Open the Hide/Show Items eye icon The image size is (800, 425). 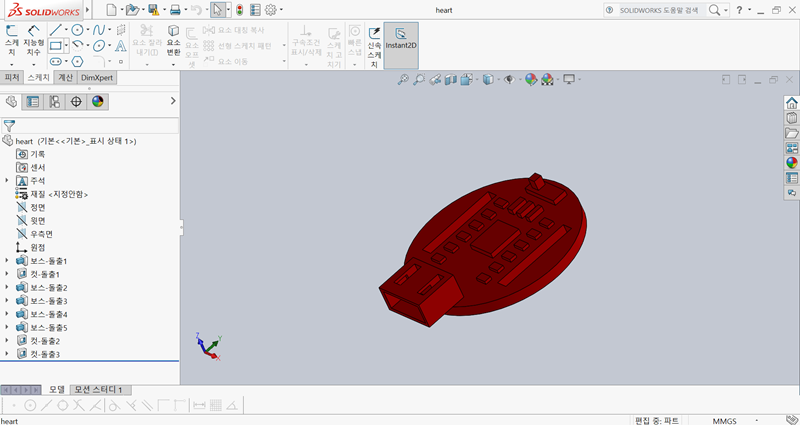[x=509, y=80]
